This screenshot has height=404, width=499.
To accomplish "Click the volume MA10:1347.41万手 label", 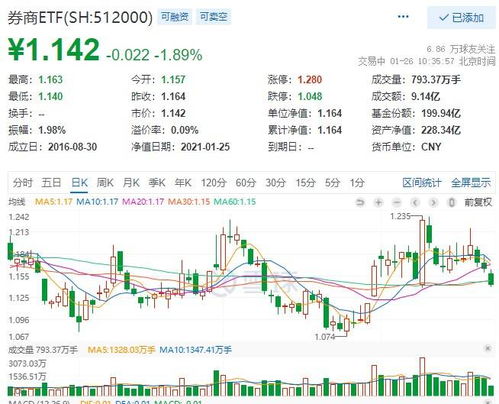I will tap(196, 350).
